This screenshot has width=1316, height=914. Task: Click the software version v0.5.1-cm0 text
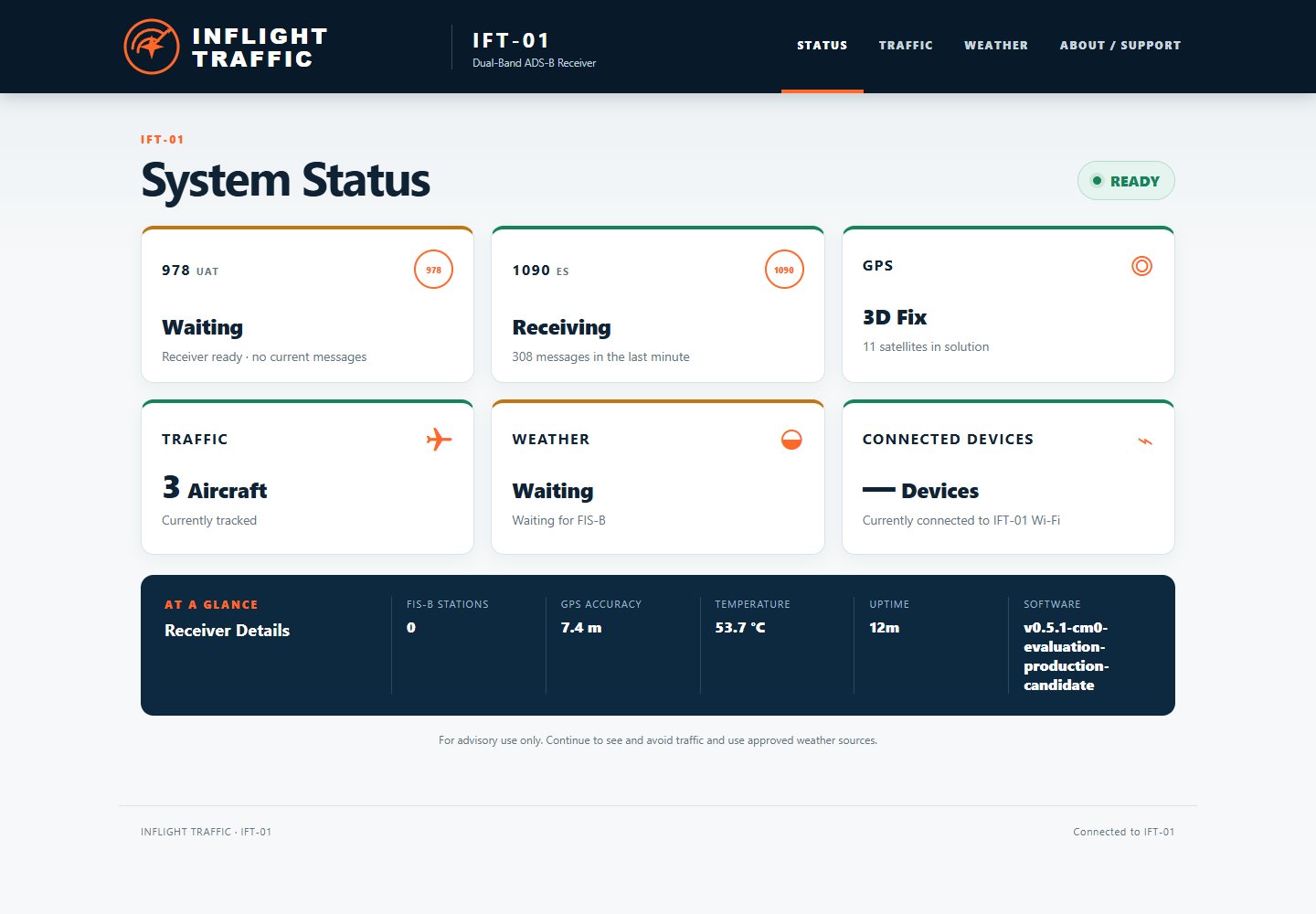click(1066, 656)
